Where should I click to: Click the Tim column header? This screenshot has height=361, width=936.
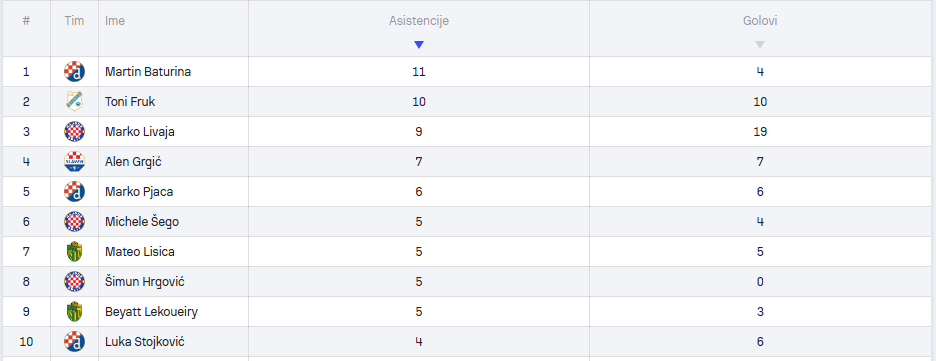point(75,21)
